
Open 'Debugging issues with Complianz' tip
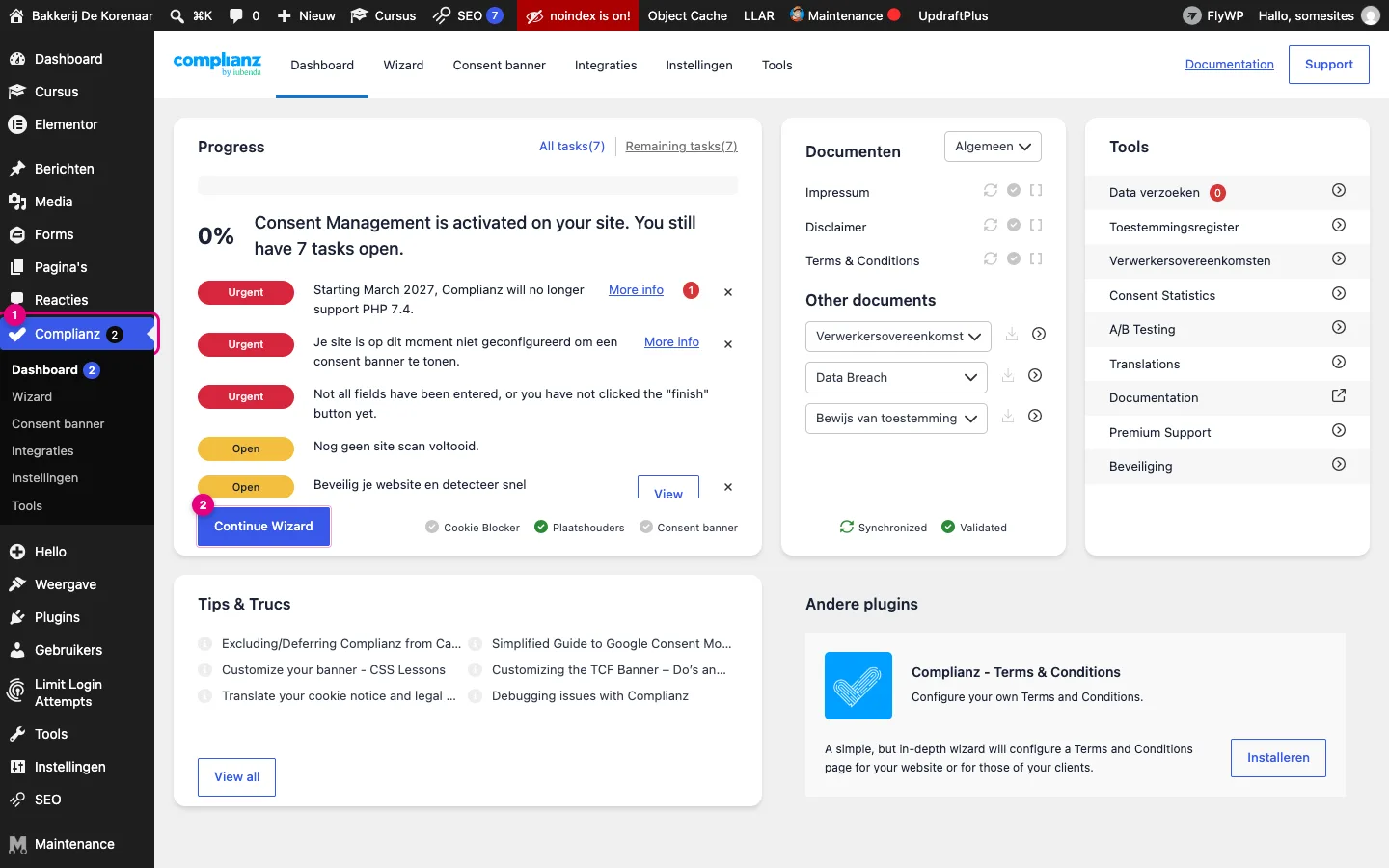point(590,695)
